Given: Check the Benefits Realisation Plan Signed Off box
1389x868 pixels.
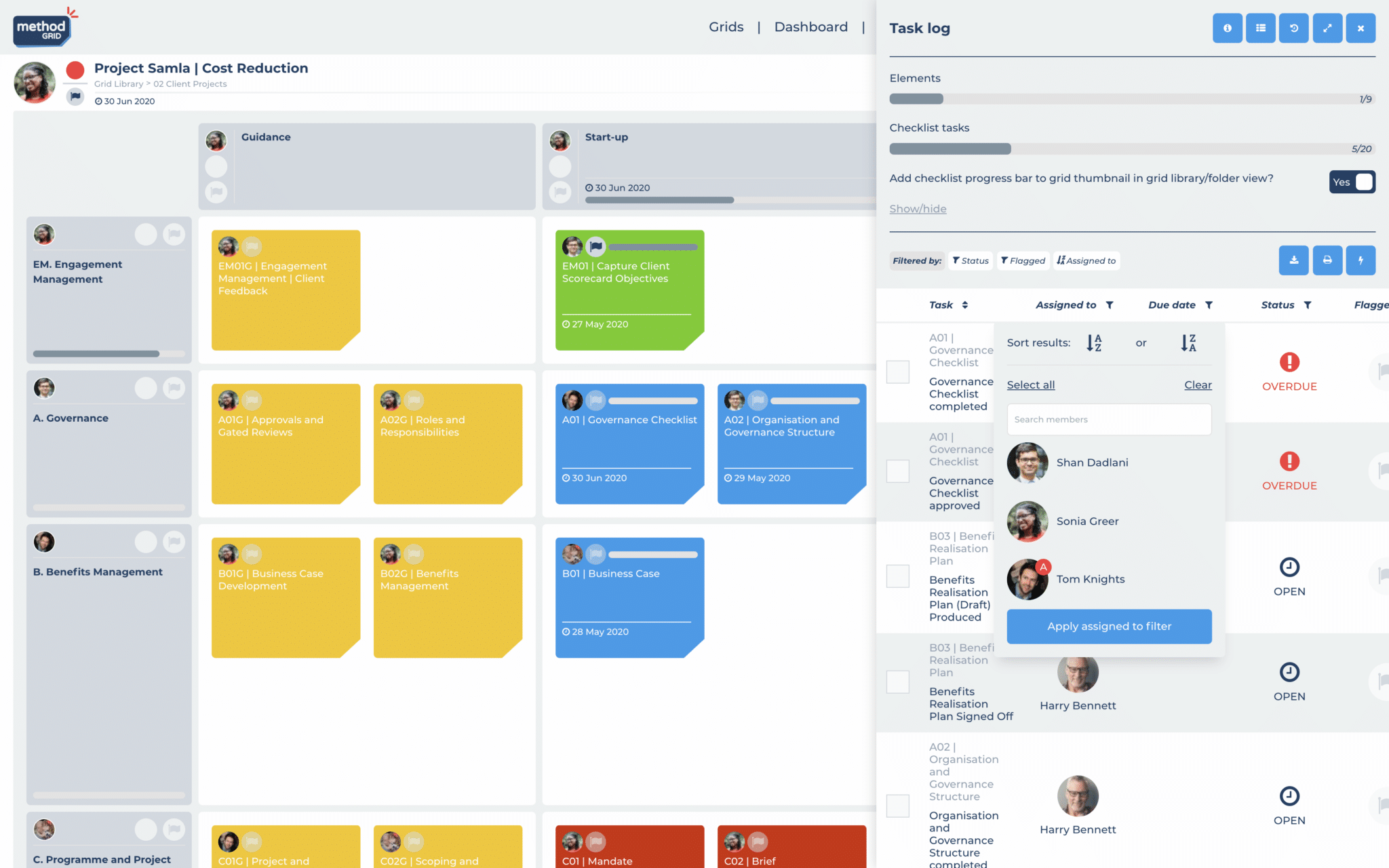Looking at the screenshot, I should click(x=898, y=682).
